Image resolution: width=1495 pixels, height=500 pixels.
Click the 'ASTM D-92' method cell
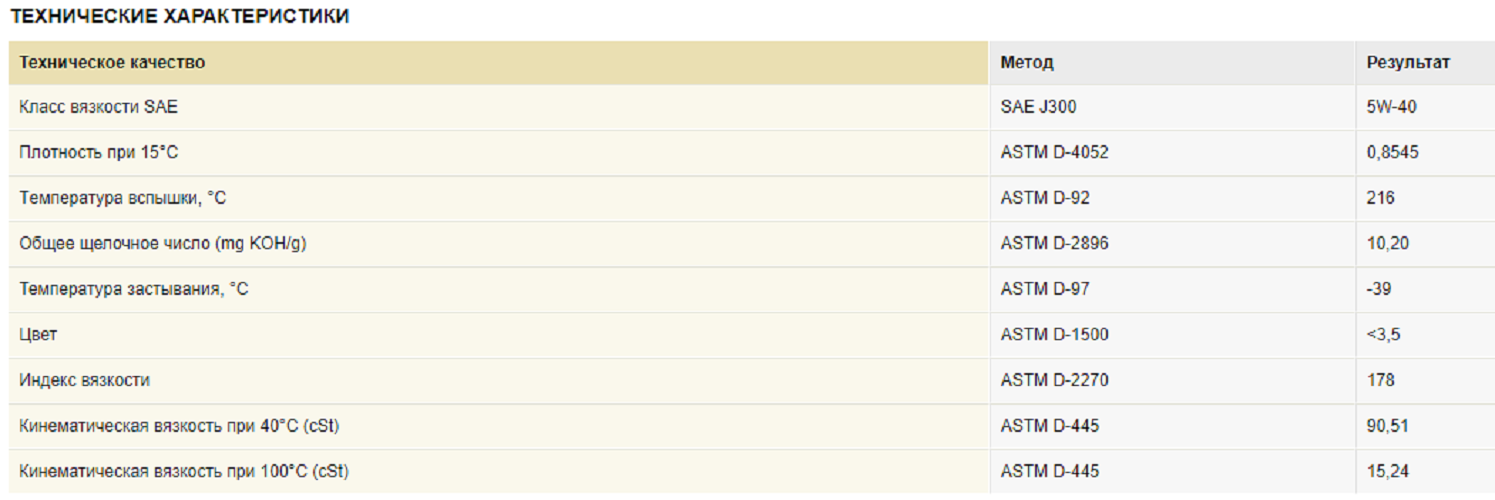[1045, 198]
